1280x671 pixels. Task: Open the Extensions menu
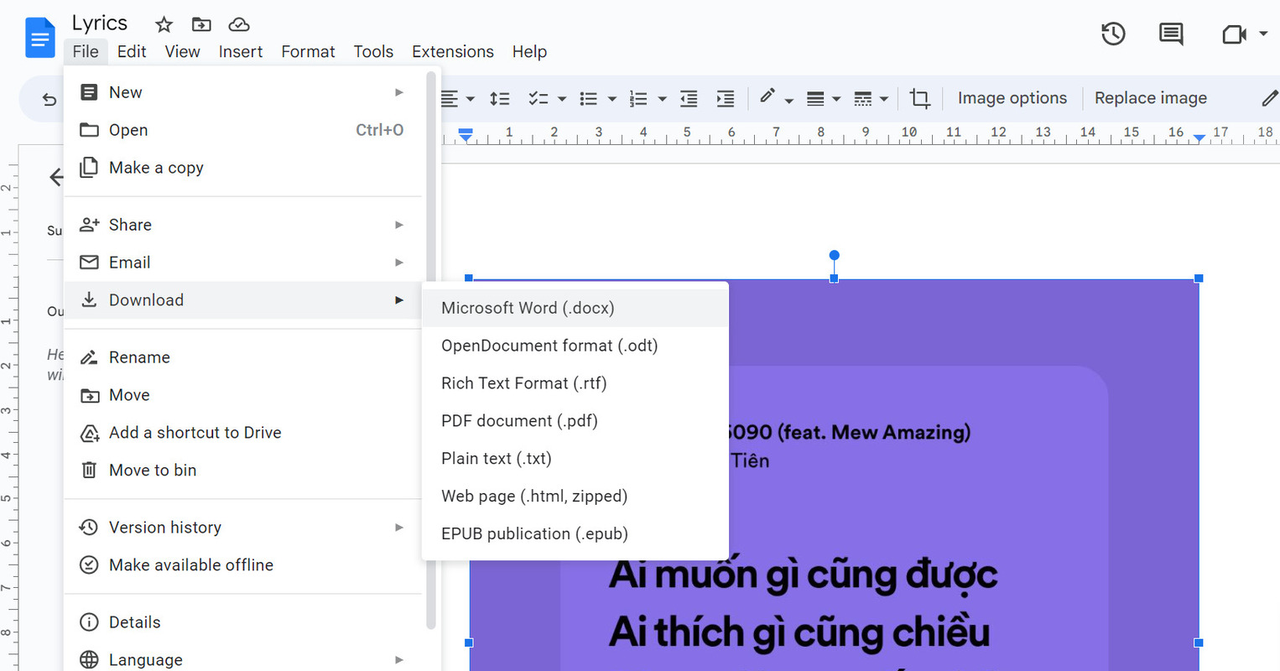453,52
